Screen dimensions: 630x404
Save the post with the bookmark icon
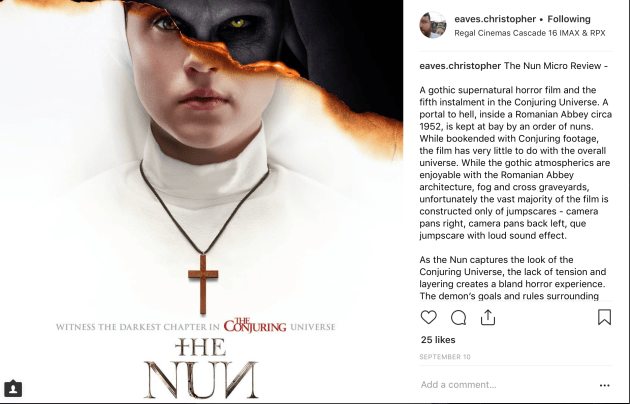[x=604, y=317]
